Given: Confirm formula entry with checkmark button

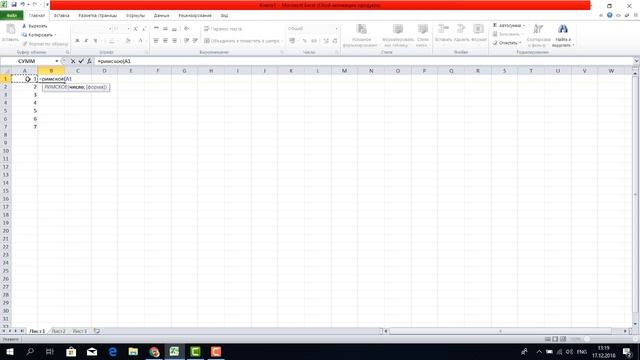Looking at the screenshot, I should pyautogui.click(x=81, y=61).
